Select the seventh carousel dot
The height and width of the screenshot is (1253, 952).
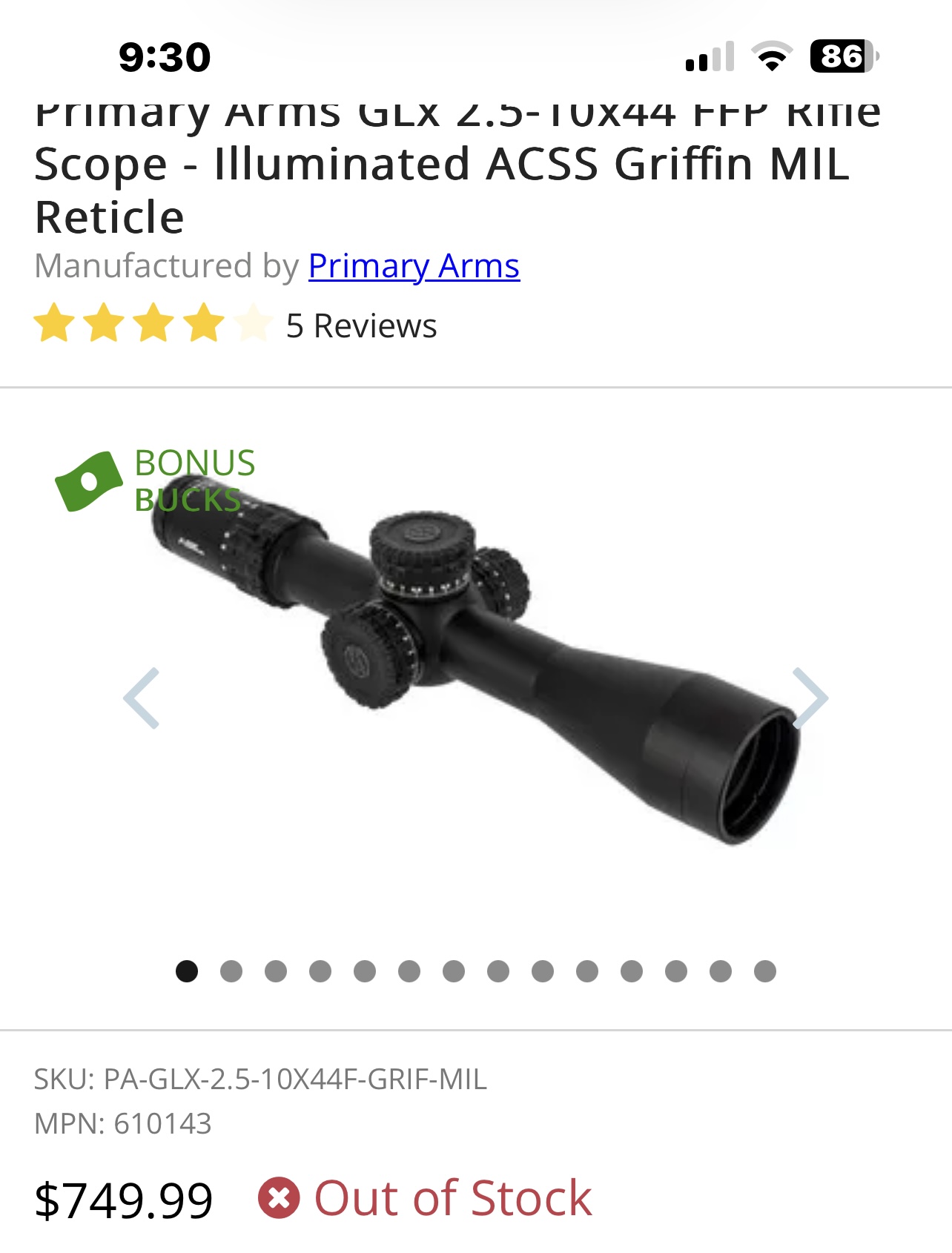(x=454, y=971)
